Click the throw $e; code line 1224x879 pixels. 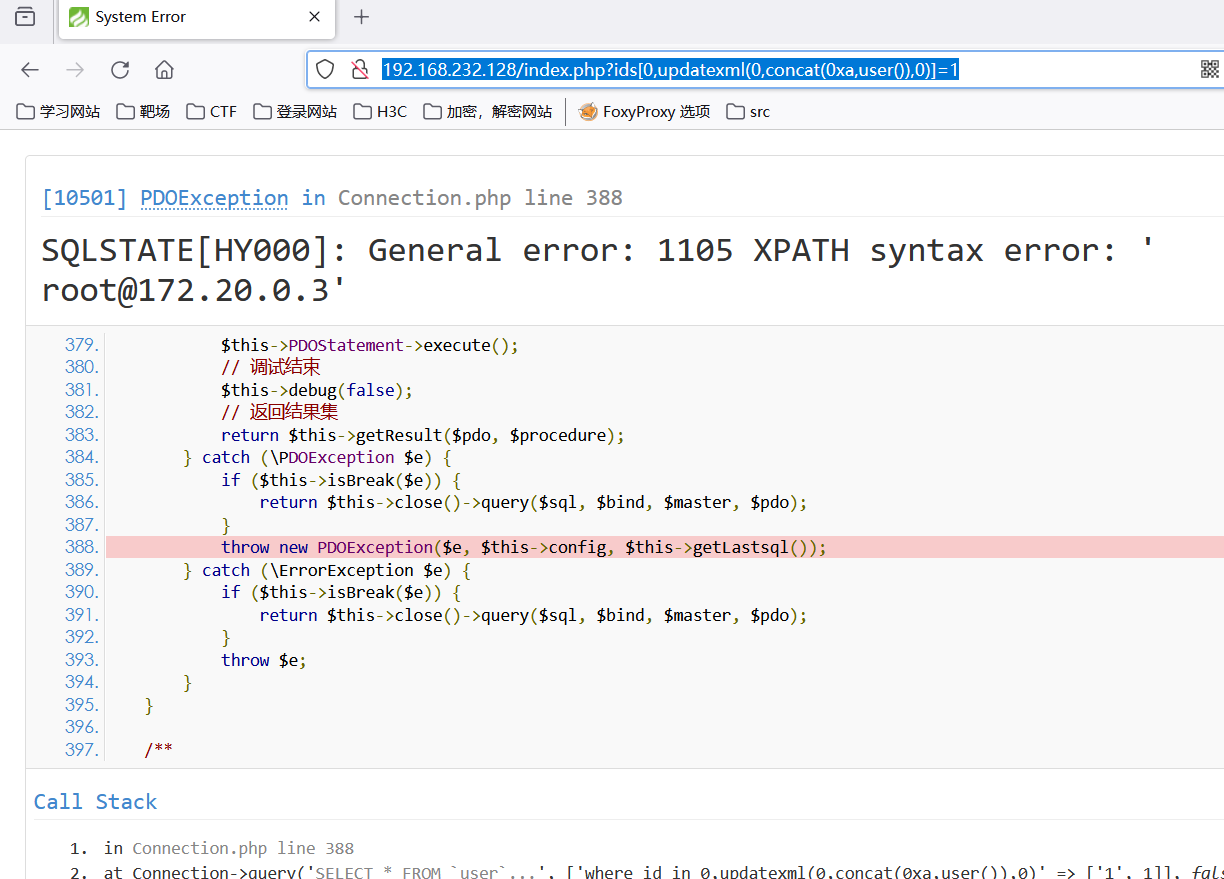tap(264, 660)
